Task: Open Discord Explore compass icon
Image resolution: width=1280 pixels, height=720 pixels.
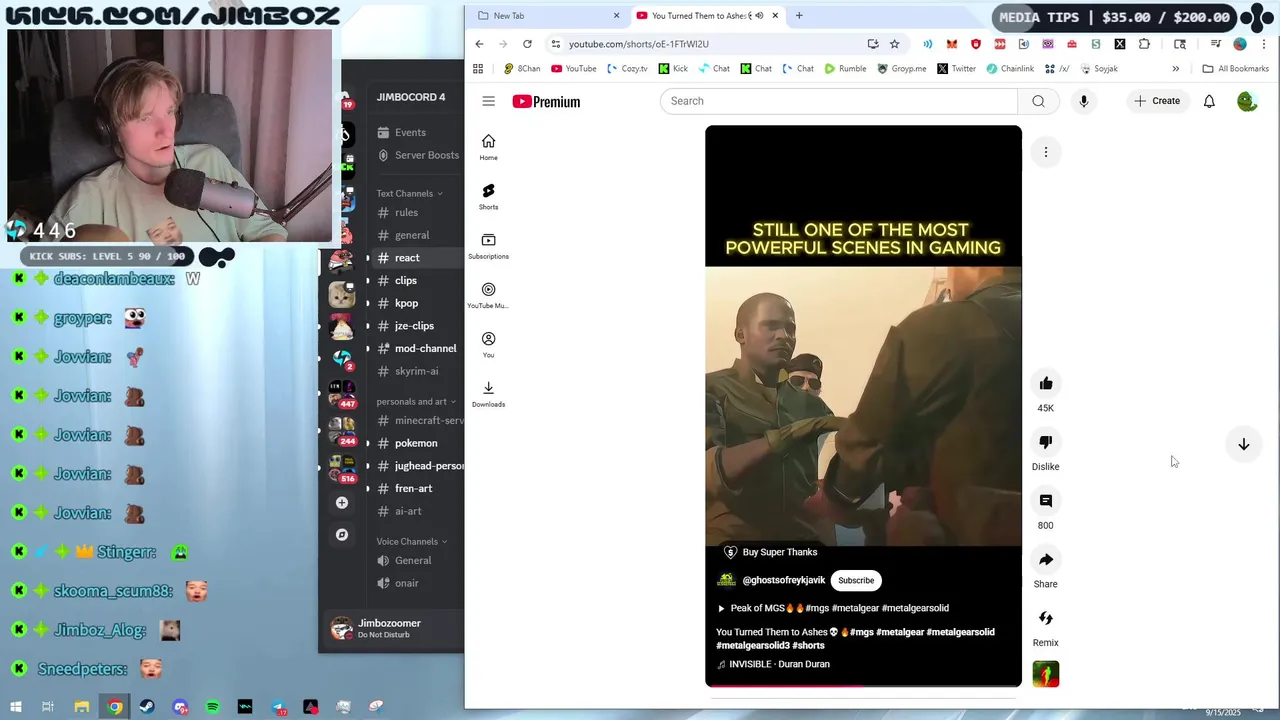Action: click(342, 535)
